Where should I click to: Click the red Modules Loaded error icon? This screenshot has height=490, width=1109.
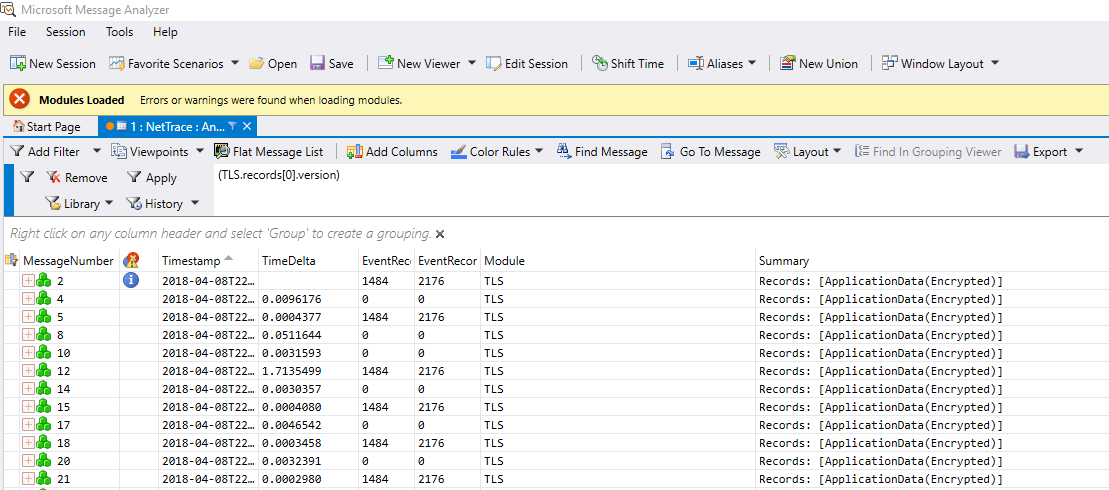[20, 100]
